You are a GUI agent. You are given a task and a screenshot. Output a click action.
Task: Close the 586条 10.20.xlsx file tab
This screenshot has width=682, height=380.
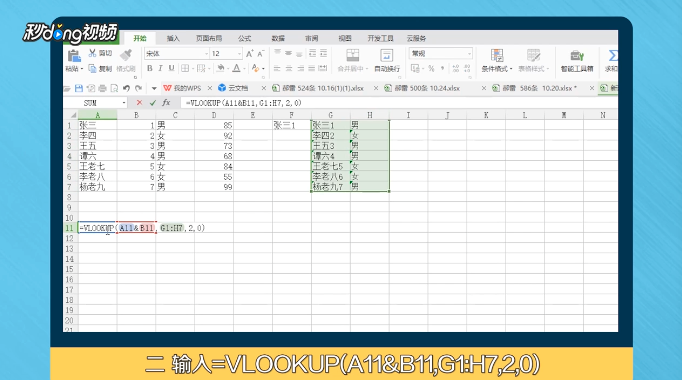click(x=592, y=88)
